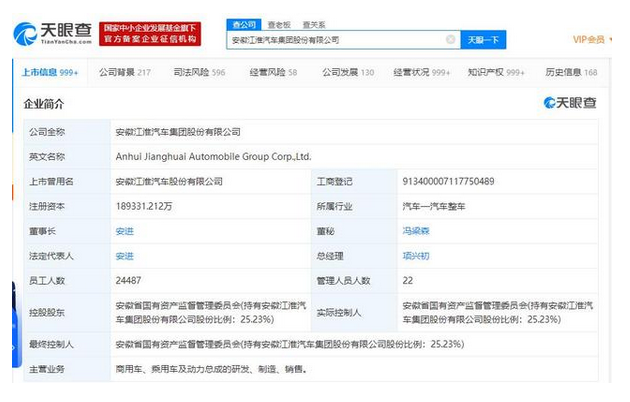The image size is (630, 402).
Task: Open the 司法风险 596 tab
Action: coord(199,73)
